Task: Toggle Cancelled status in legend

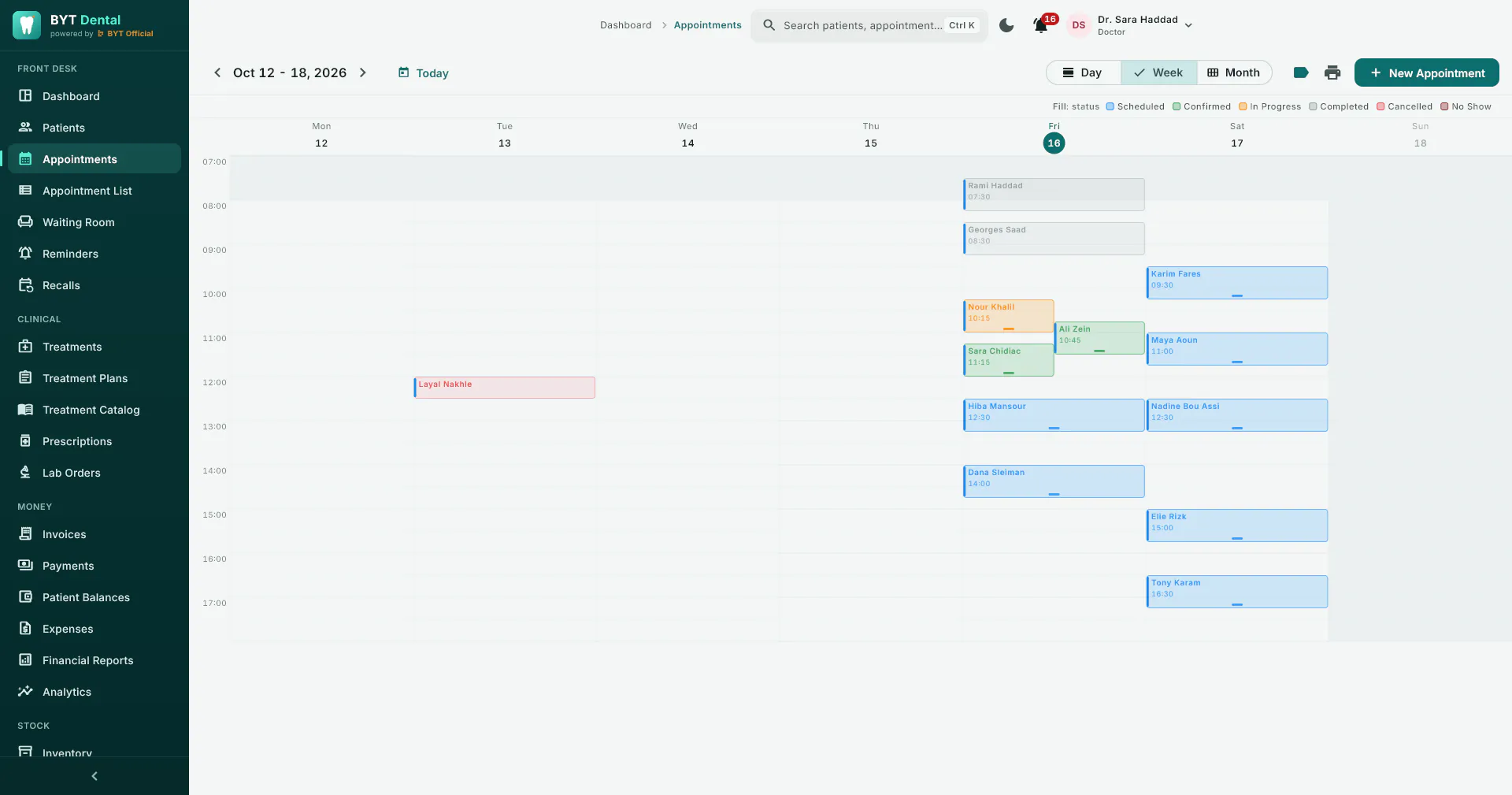Action: point(1404,106)
